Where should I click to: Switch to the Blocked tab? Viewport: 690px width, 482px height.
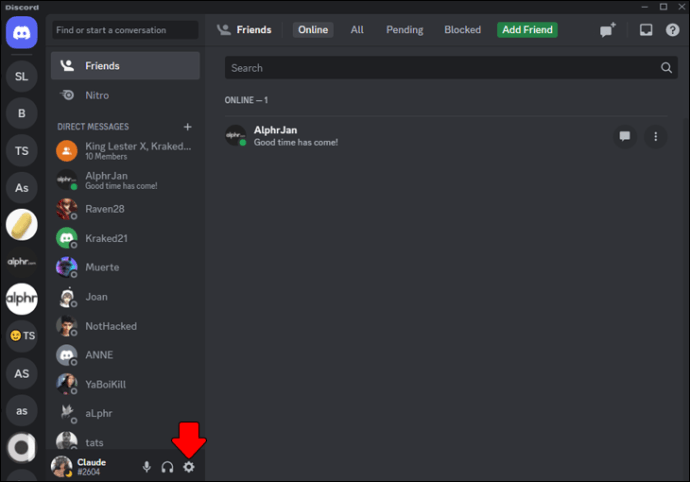[x=462, y=30]
